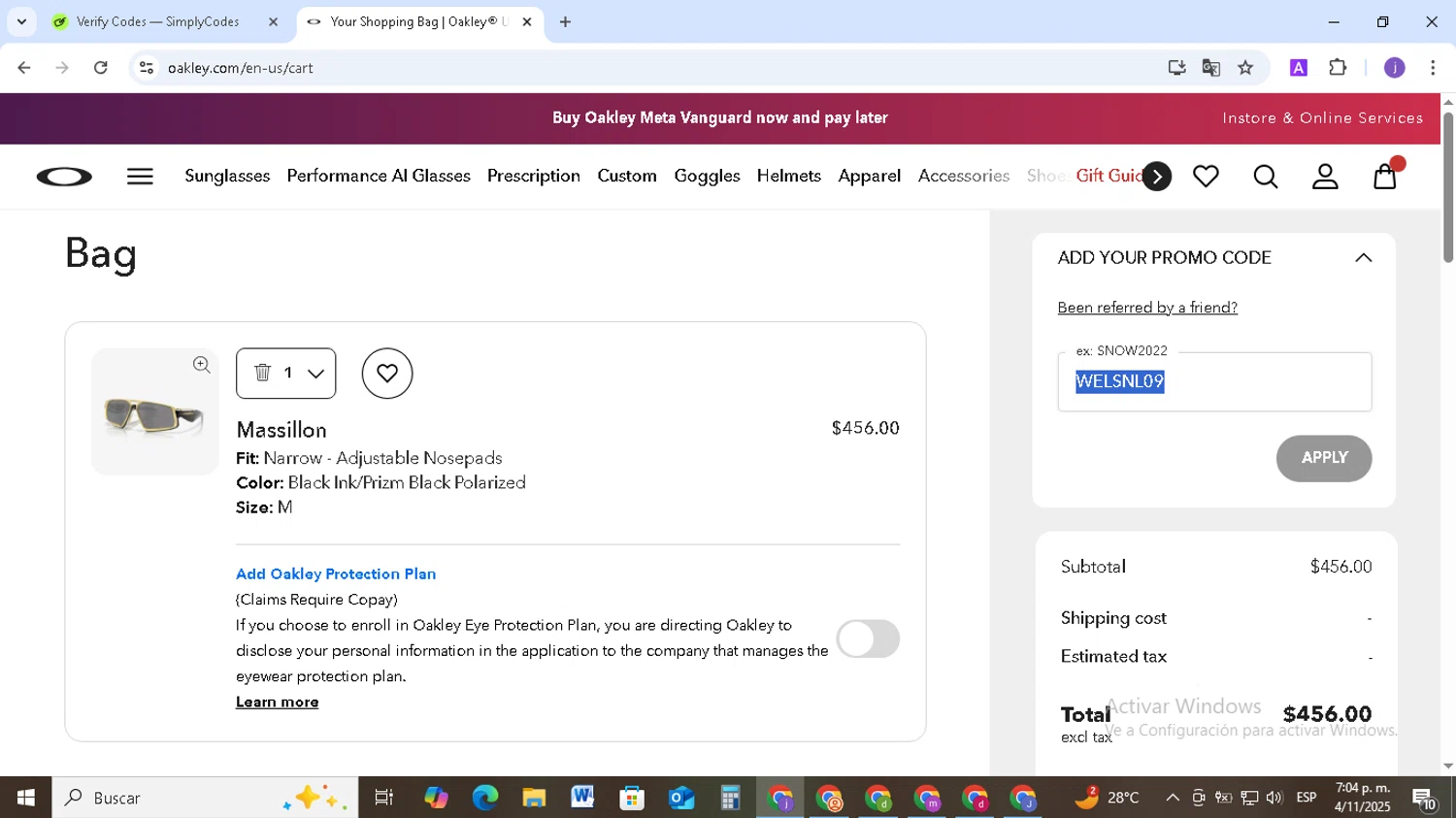Click Add Oakley Protection Plan link
Image resolution: width=1456 pixels, height=818 pixels.
point(336,573)
